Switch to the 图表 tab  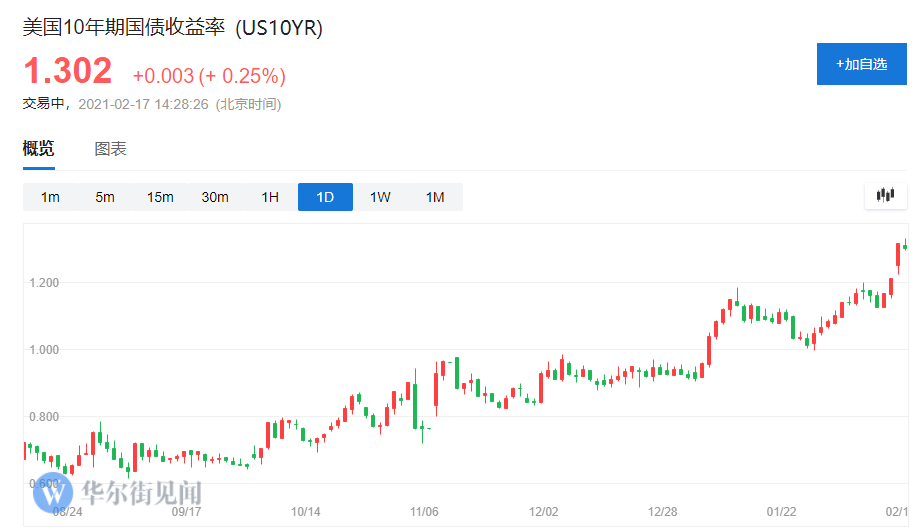tap(111, 150)
